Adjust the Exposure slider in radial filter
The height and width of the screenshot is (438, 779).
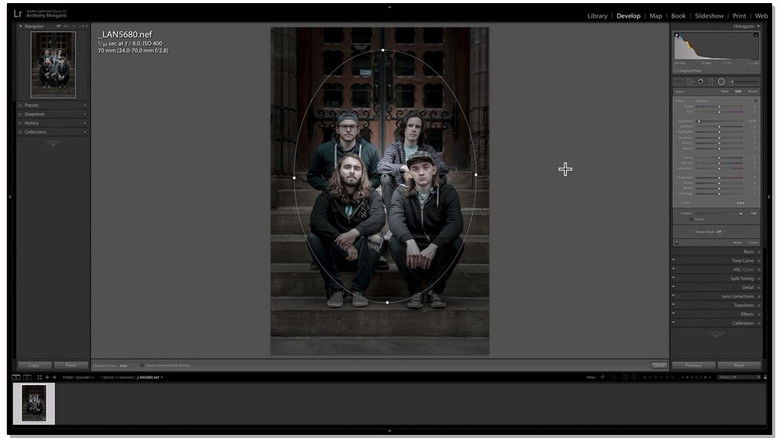pos(698,121)
